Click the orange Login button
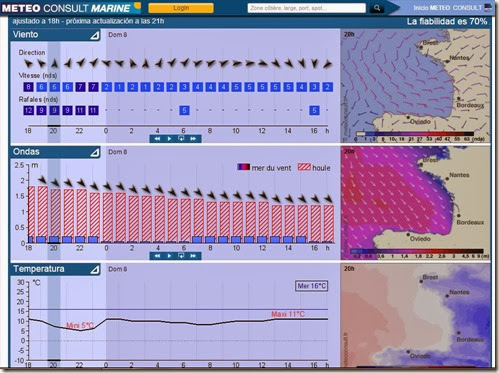Image resolution: width=499 pixels, height=373 pixels. point(181,8)
